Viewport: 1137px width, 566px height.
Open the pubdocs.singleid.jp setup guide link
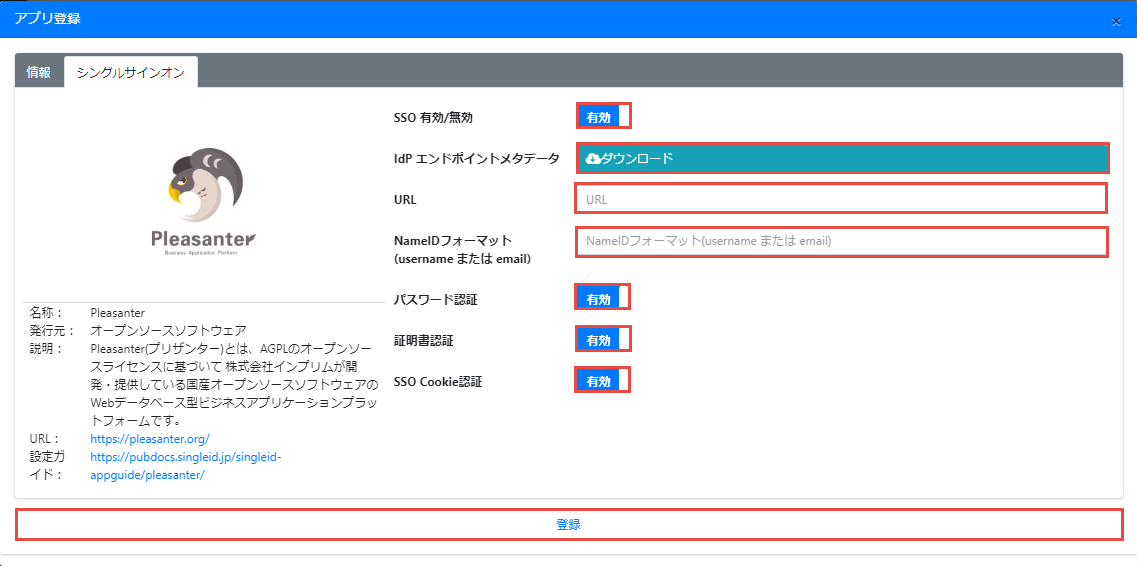pyautogui.click(x=184, y=466)
